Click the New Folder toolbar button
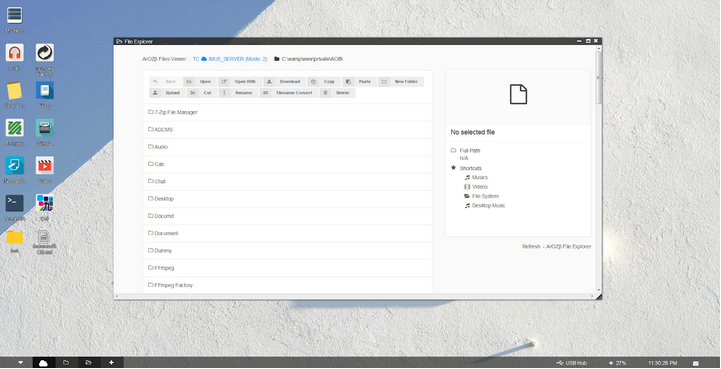The height and width of the screenshot is (369, 721). pyautogui.click(x=401, y=82)
